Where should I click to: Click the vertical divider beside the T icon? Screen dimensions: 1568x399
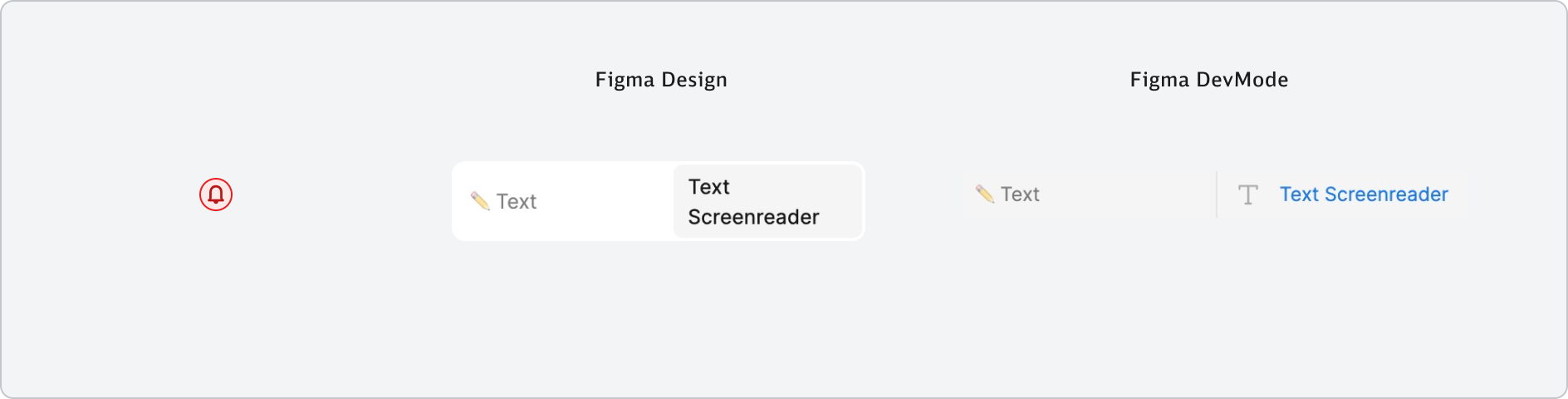[x=1217, y=195]
